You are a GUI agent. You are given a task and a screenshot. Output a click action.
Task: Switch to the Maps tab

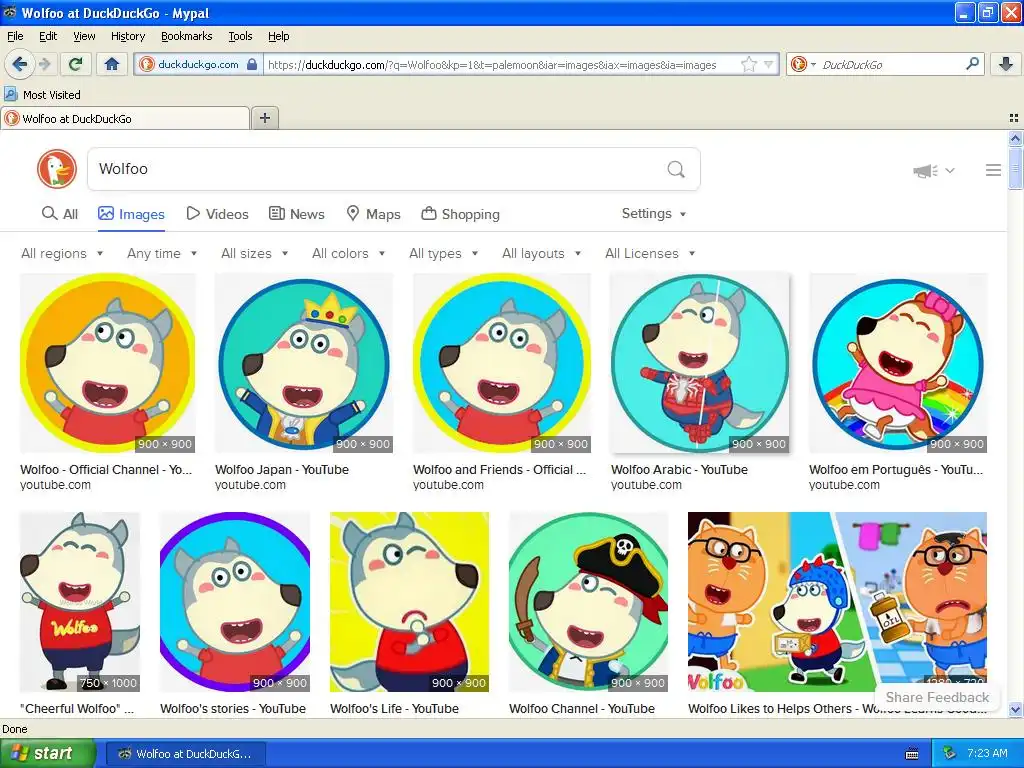coord(373,214)
